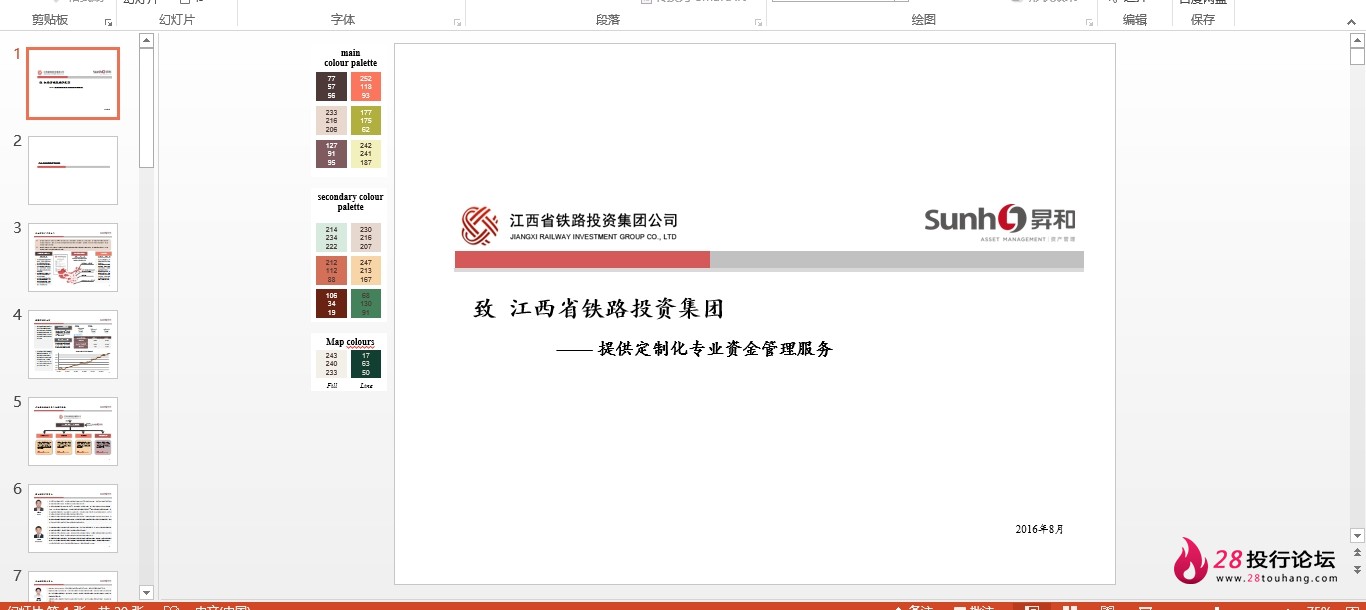
Task: Click the 243 240 233 map Fill swatch
Action: point(331,364)
